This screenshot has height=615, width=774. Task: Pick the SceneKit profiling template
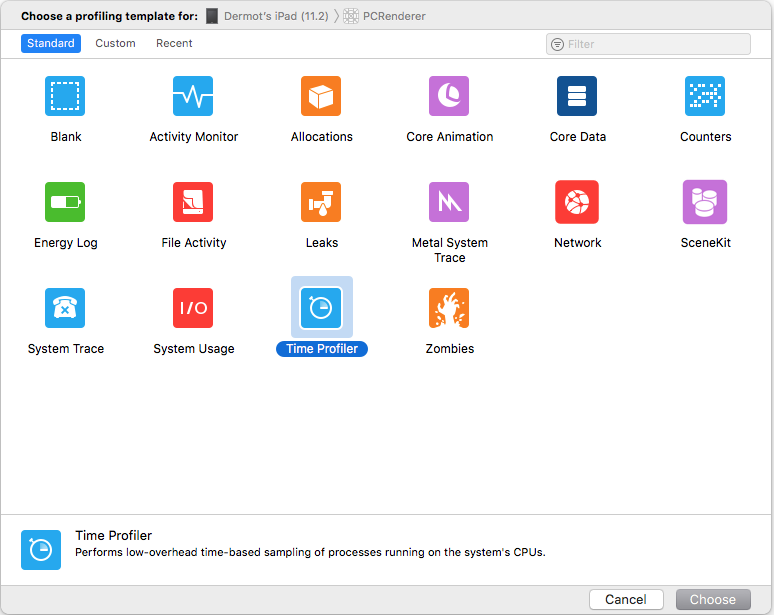[x=705, y=202]
